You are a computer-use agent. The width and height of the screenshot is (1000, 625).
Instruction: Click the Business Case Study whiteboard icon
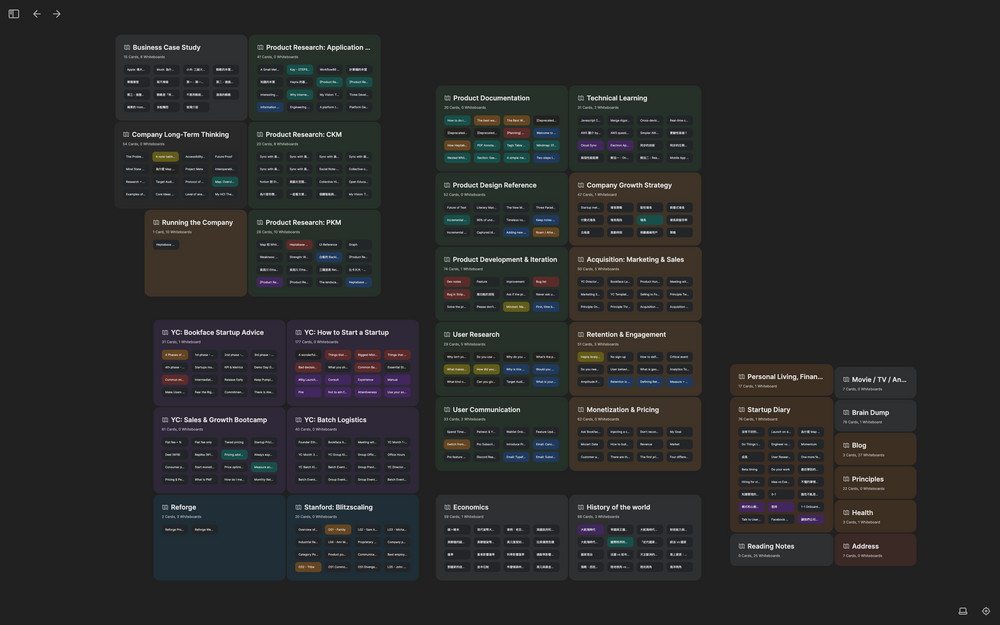pyautogui.click(x=127, y=47)
